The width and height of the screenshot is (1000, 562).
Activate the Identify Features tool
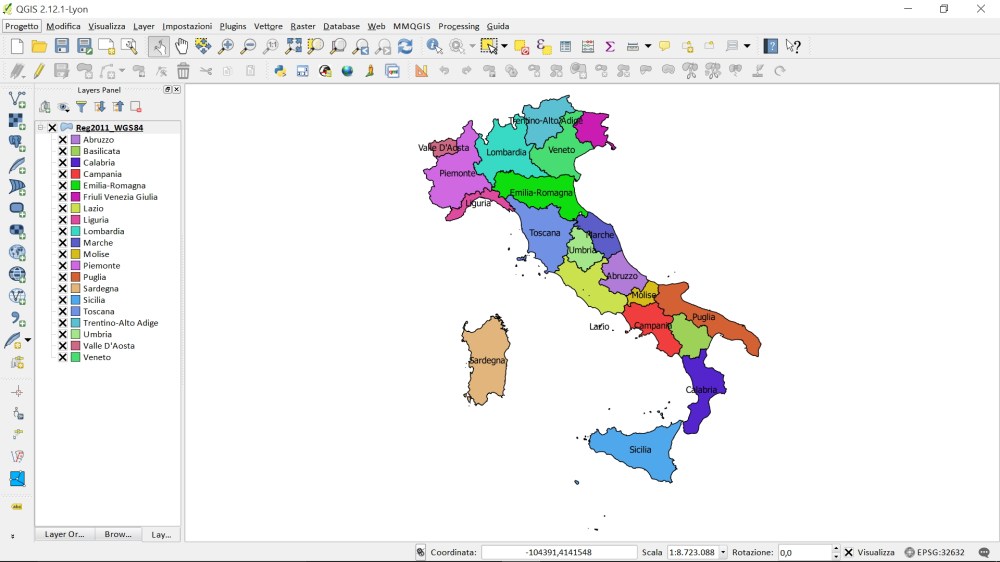[434, 46]
